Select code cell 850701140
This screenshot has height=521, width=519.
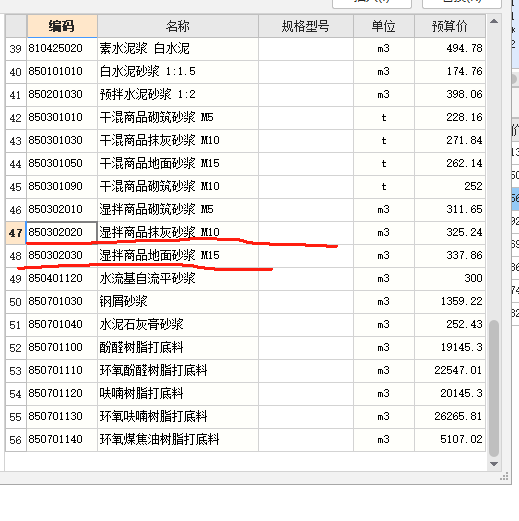pyautogui.click(x=62, y=440)
